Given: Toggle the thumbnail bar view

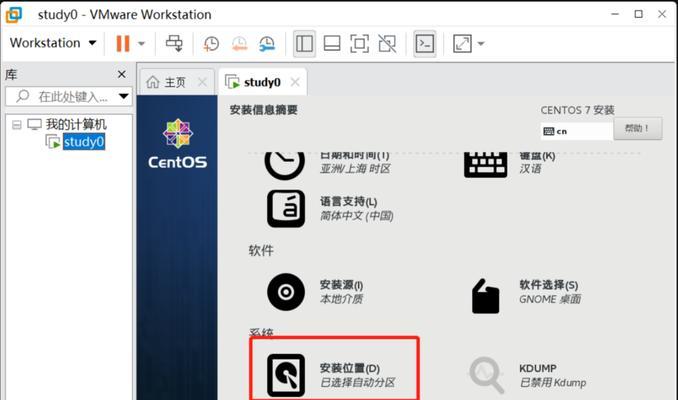Looking at the screenshot, I should (x=332, y=44).
